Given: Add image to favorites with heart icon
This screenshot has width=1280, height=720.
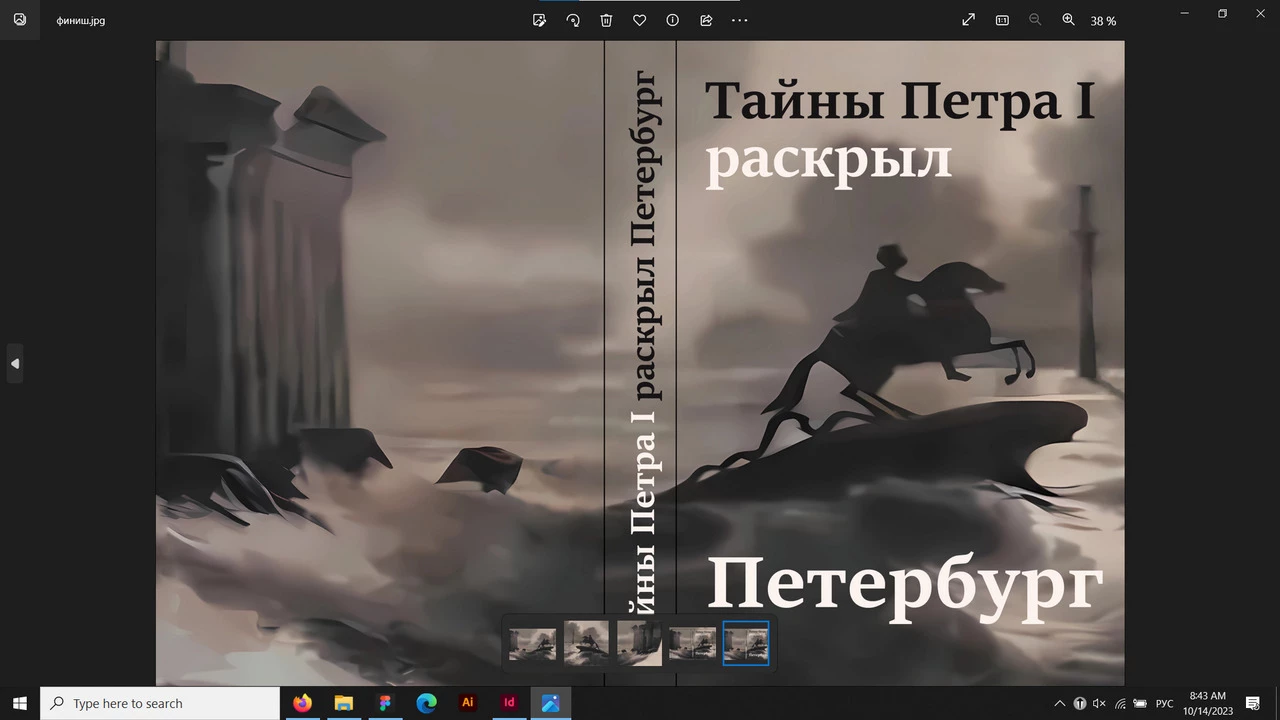Looking at the screenshot, I should tap(639, 20).
